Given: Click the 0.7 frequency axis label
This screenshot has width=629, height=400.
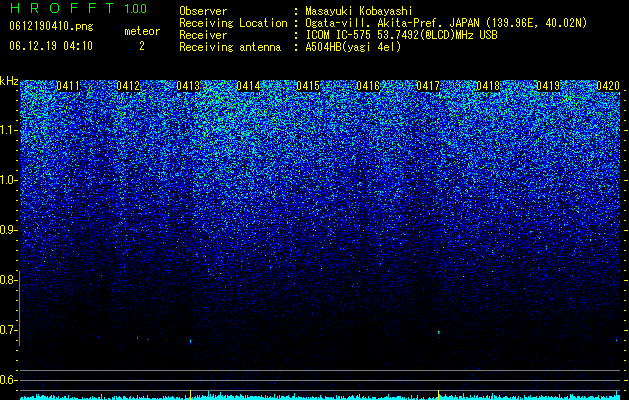Looking at the screenshot, I should [x=8, y=330].
